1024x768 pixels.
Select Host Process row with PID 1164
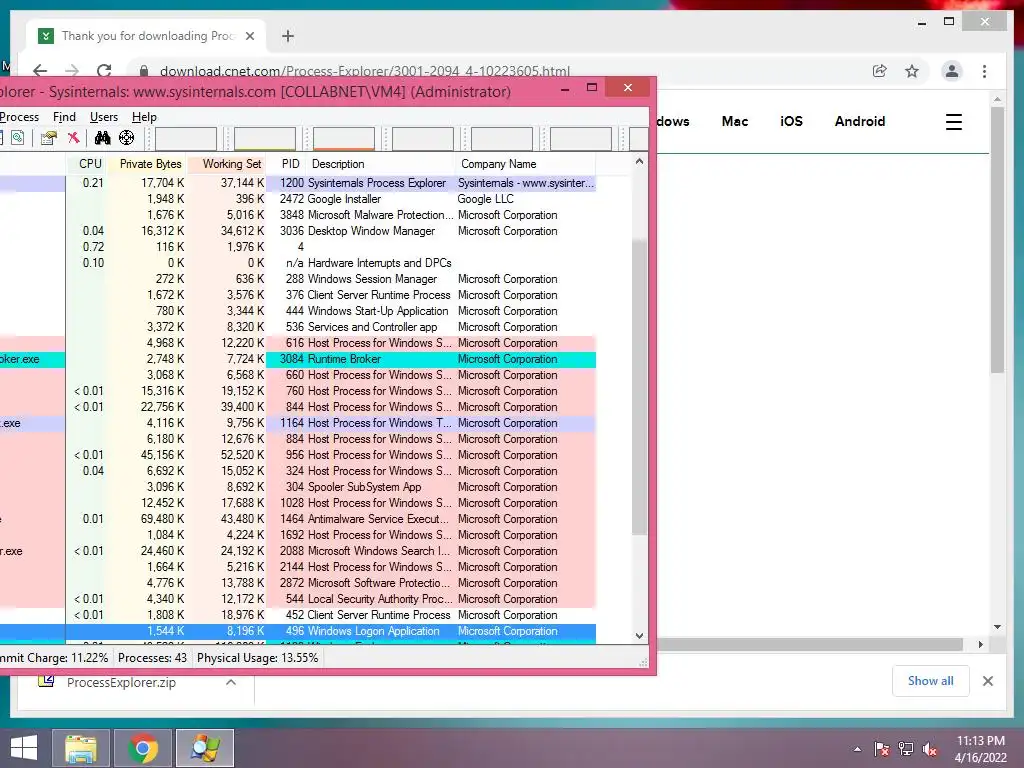coord(298,423)
